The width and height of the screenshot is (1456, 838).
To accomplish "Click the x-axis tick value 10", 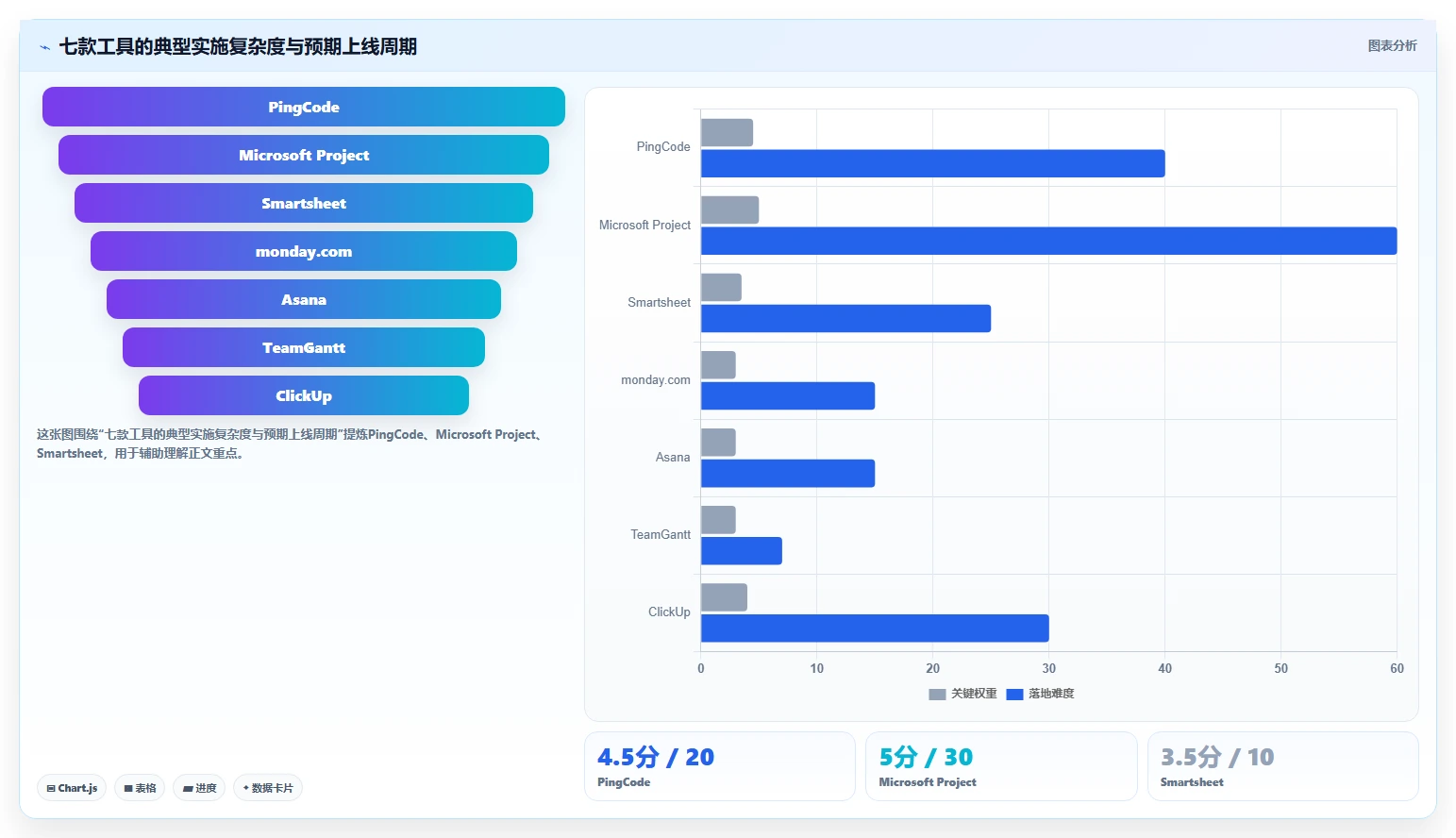I will pyautogui.click(x=817, y=669).
